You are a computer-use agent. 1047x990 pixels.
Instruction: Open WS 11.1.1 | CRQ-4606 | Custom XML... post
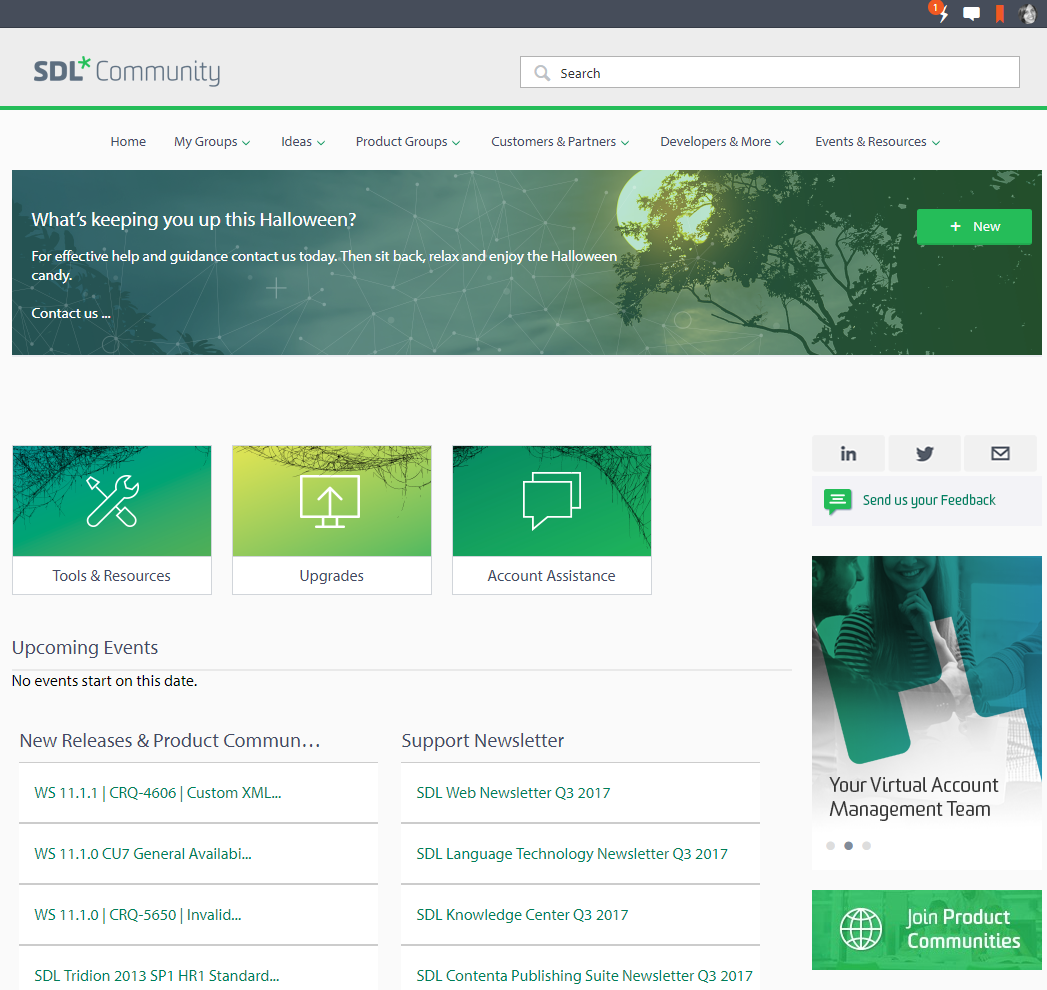pyautogui.click(x=158, y=792)
